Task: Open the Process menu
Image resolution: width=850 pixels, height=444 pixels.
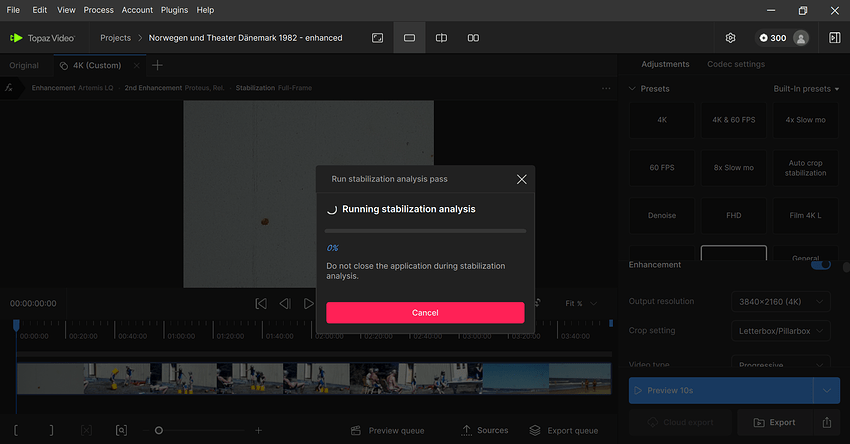Action: pyautogui.click(x=99, y=10)
